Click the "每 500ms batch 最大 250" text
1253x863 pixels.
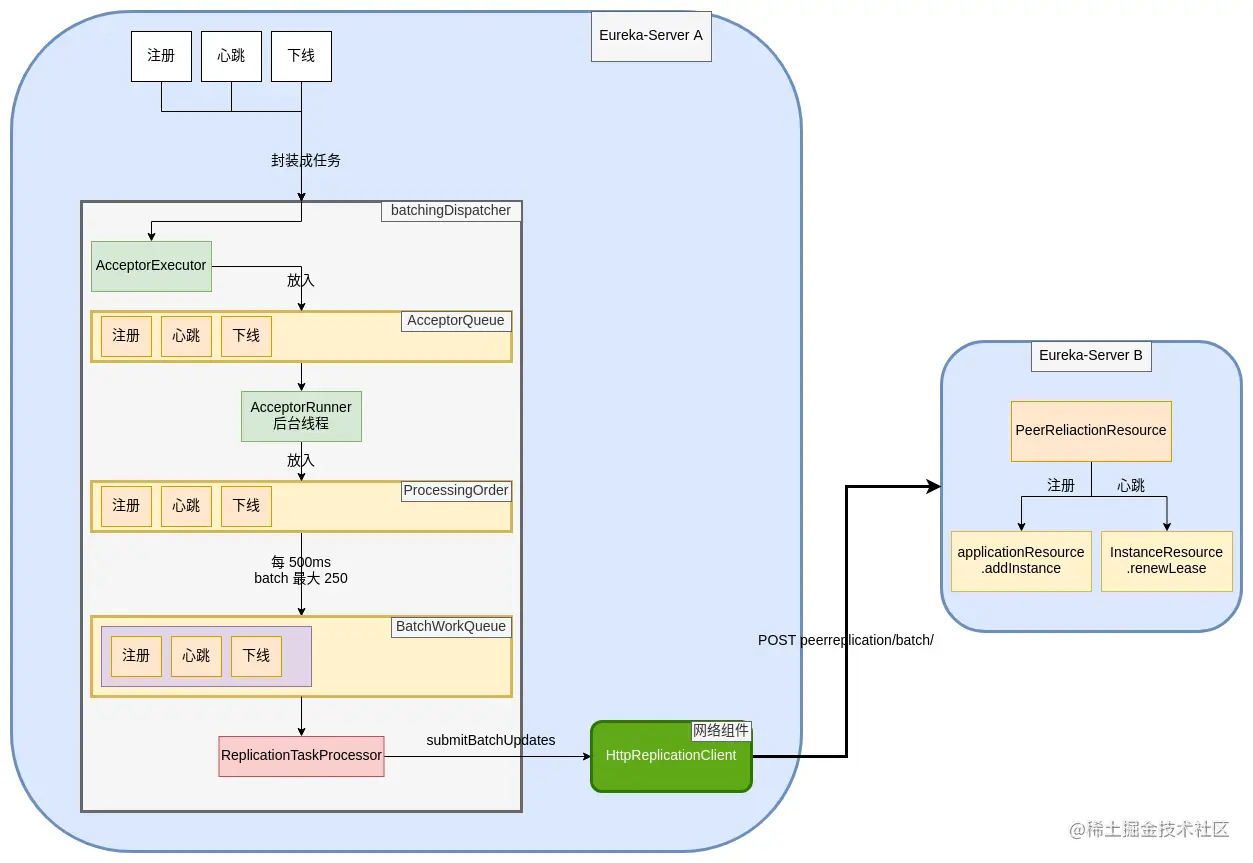click(301, 570)
